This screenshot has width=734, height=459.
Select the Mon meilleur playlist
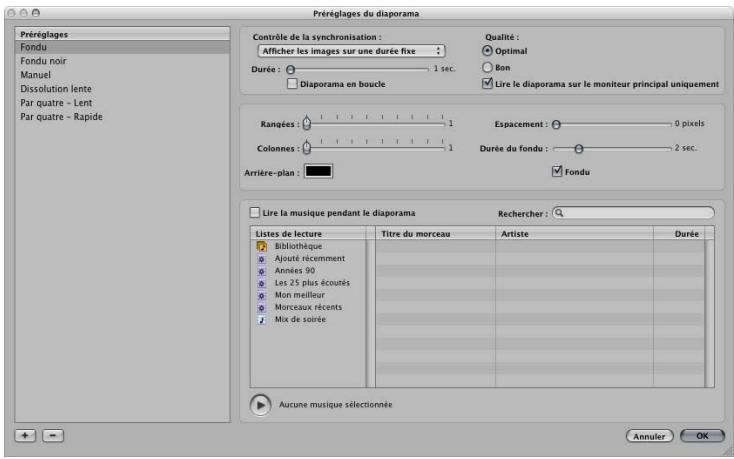(x=308, y=295)
